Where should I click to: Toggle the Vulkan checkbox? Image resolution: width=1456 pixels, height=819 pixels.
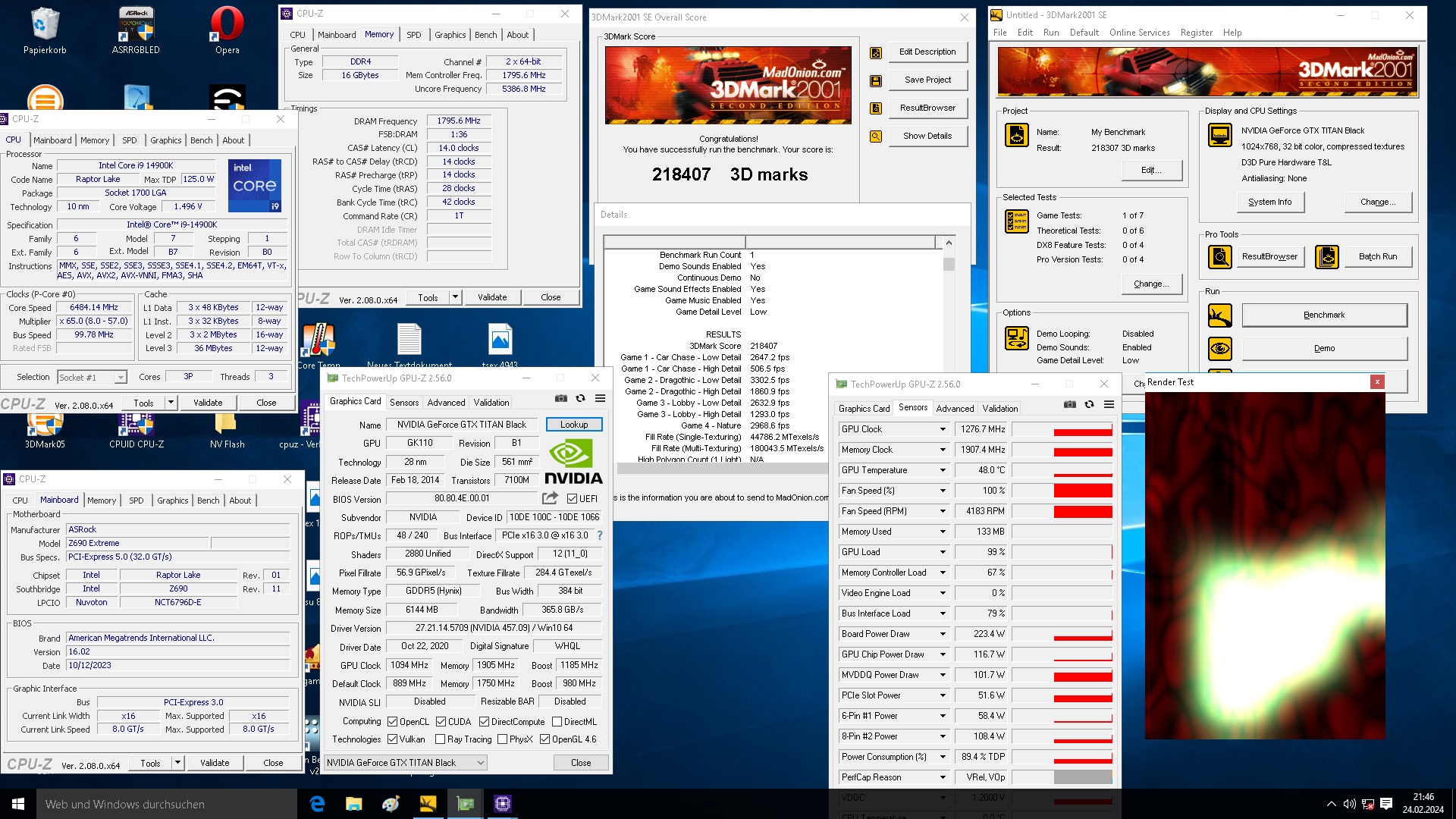(393, 739)
